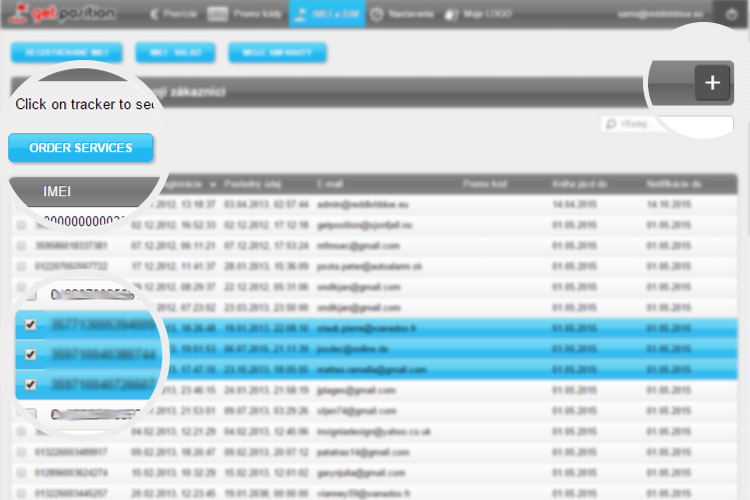Click the MOJE SIM KARTY button
The width and height of the screenshot is (750, 500).
pos(277,52)
